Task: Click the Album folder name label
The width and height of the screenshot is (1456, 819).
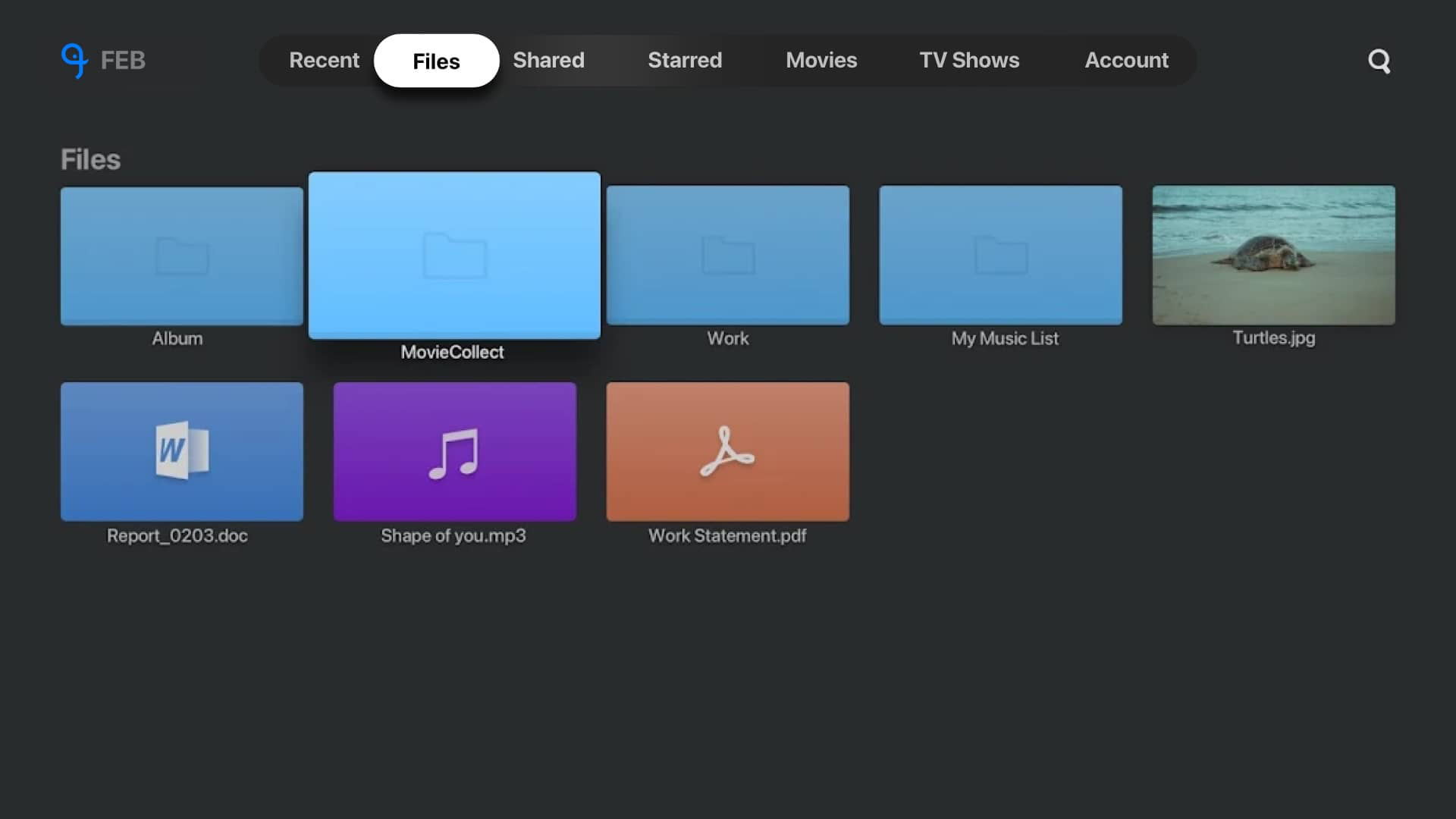Action: click(x=177, y=338)
